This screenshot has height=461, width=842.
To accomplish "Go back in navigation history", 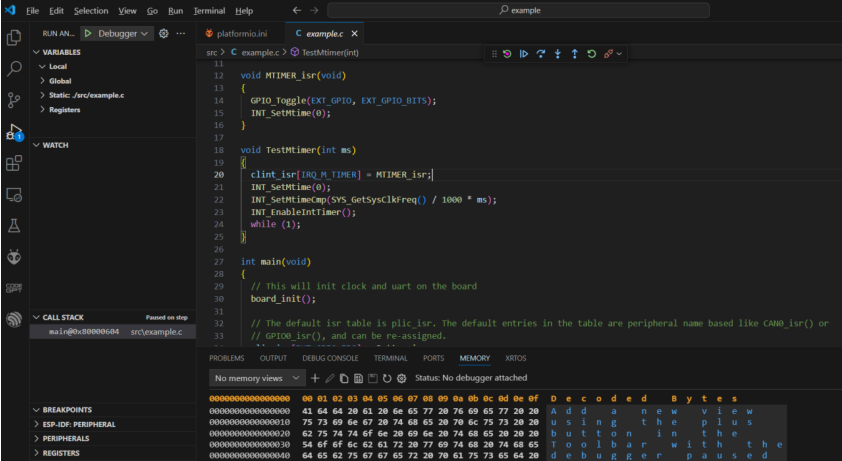I will point(297,10).
